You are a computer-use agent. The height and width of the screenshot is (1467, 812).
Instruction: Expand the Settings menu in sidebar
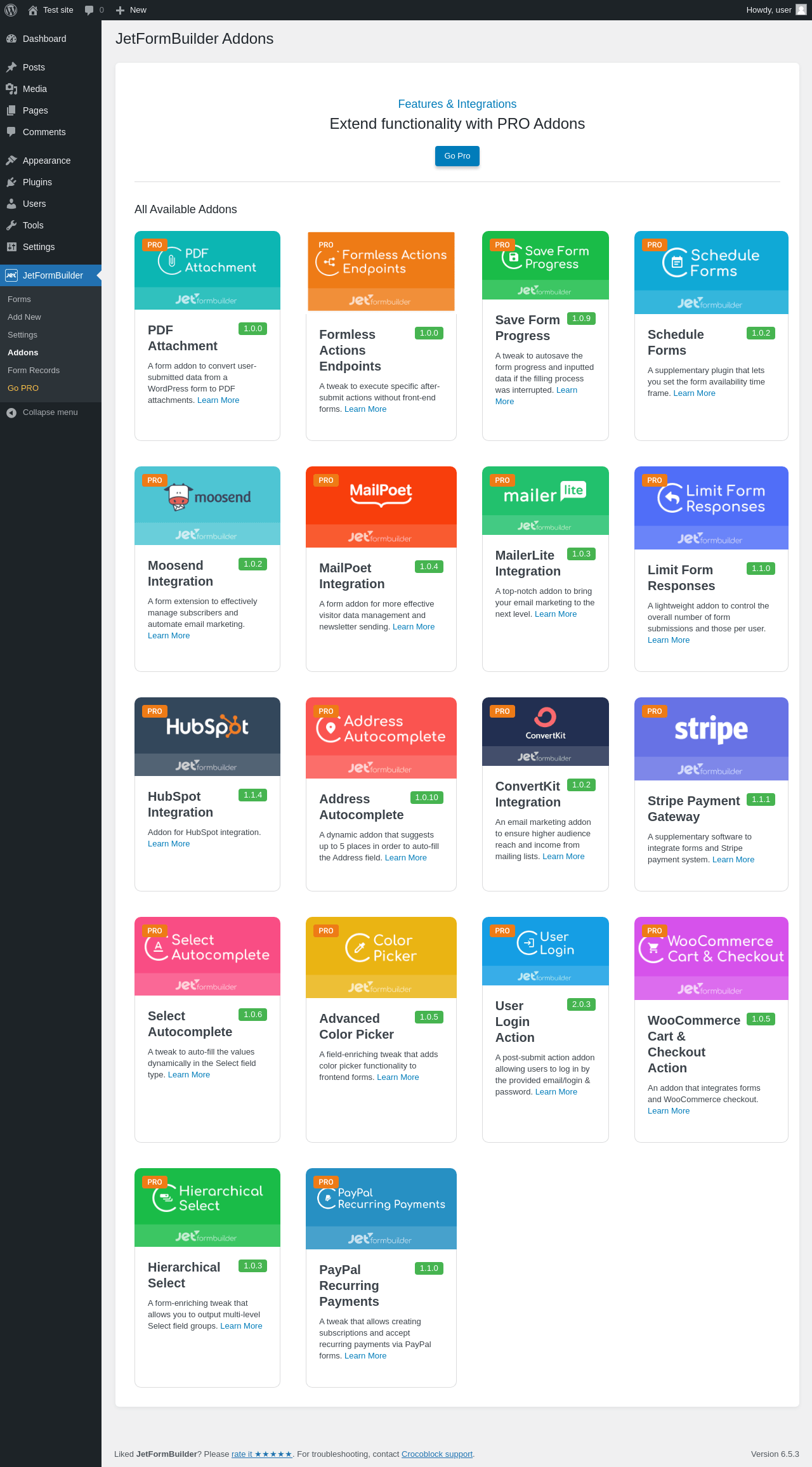[x=39, y=247]
